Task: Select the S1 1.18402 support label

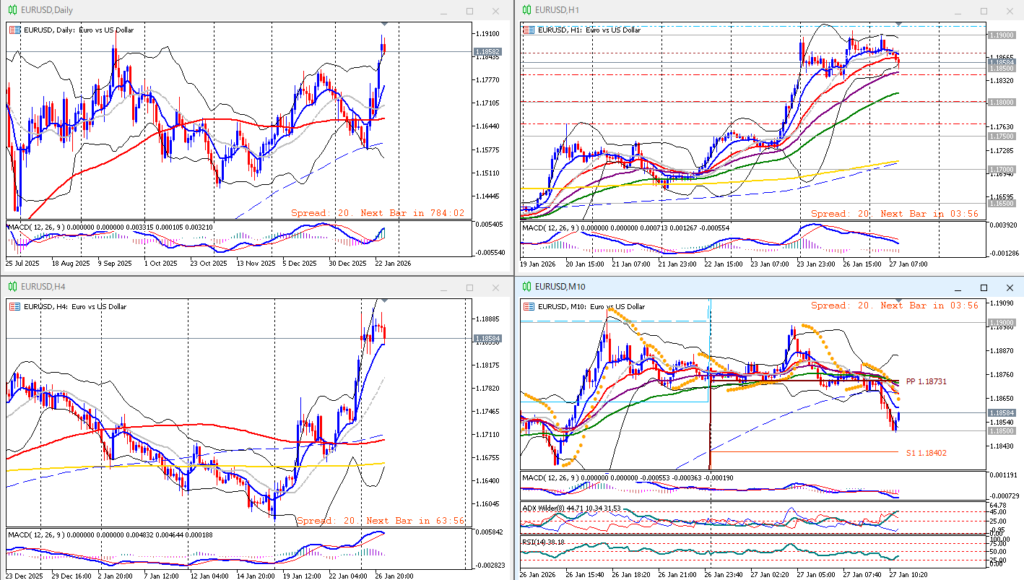Action: (x=925, y=453)
